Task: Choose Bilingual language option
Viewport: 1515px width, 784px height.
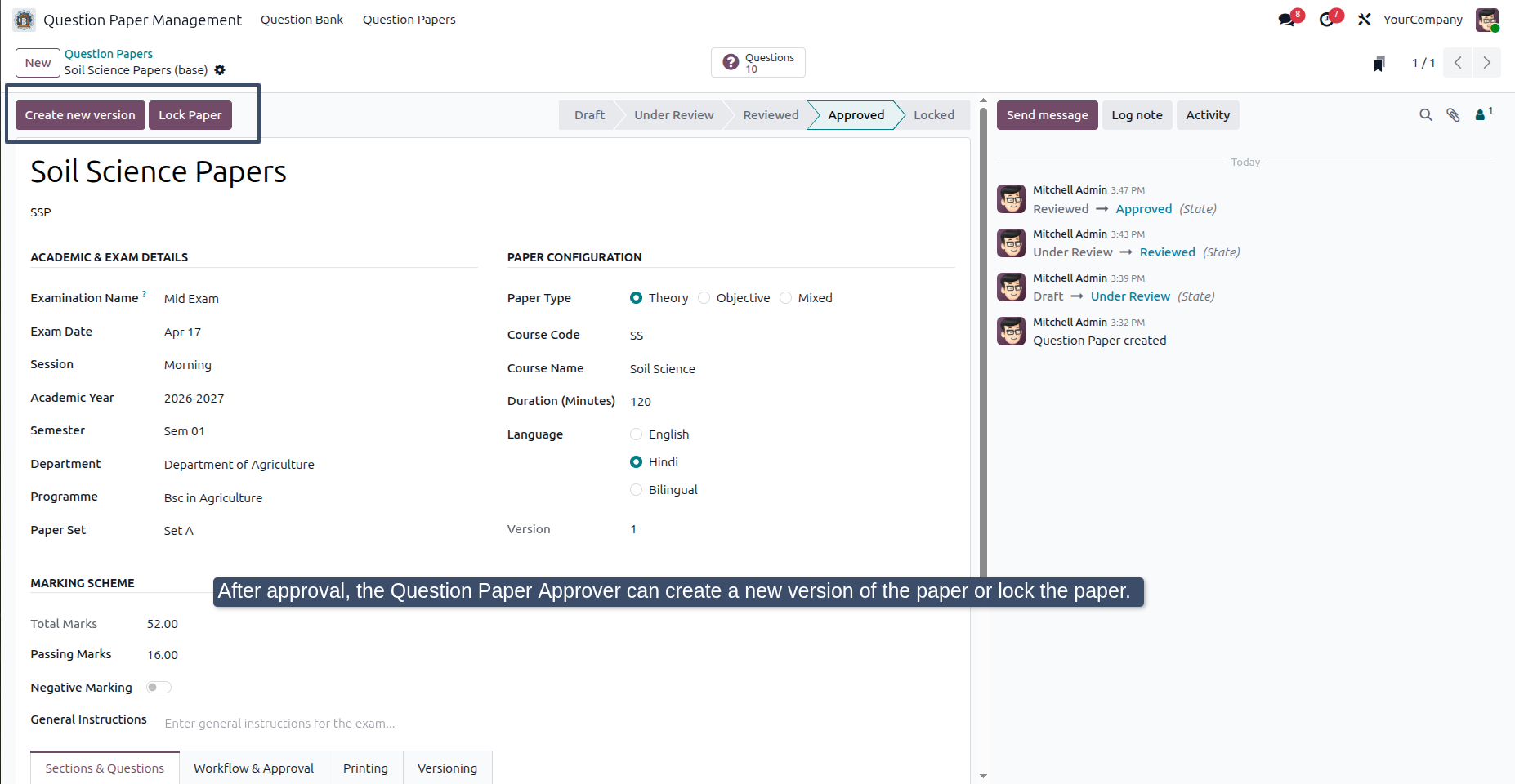Action: coord(636,490)
